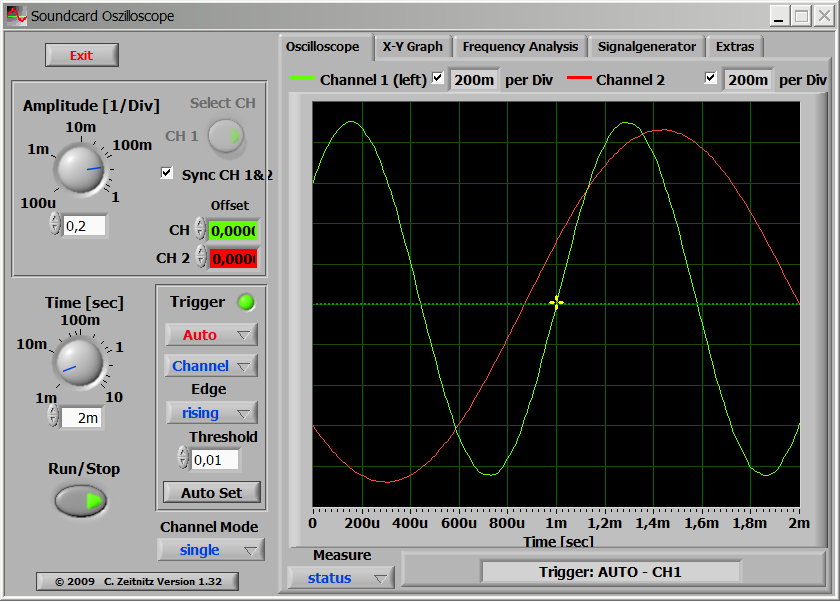840x601 pixels.
Task: Click the Trigger: AUTO - CH1 status text
Action: (x=610, y=572)
